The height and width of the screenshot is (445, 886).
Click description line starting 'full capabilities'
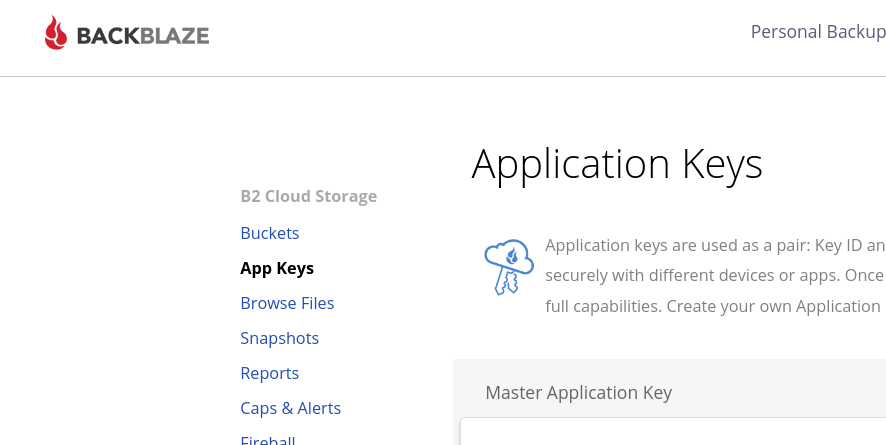click(x=714, y=306)
